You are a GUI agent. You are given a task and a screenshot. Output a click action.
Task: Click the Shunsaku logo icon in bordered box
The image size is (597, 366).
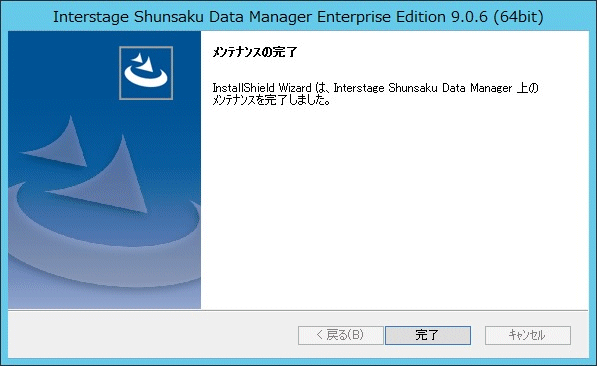(x=146, y=73)
